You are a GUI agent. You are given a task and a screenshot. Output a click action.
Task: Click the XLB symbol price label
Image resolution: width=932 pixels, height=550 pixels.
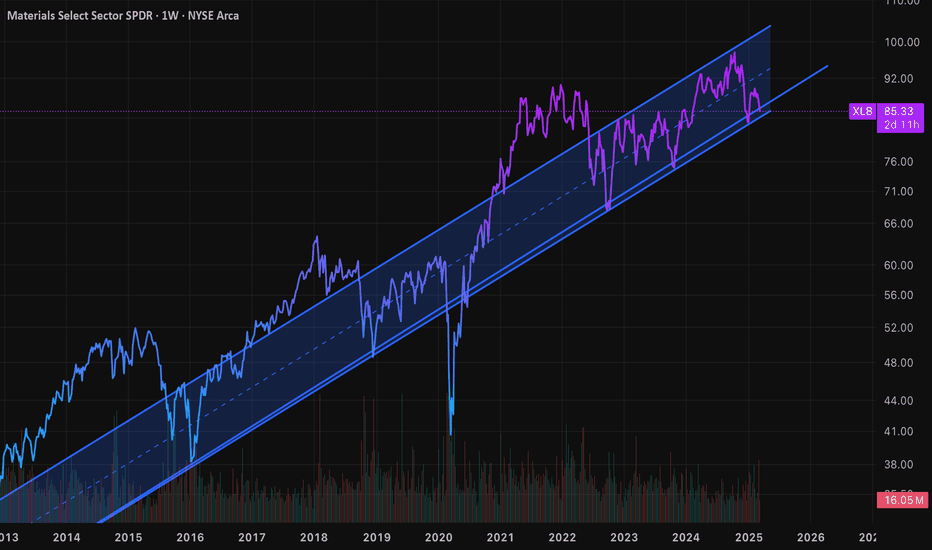click(x=862, y=111)
